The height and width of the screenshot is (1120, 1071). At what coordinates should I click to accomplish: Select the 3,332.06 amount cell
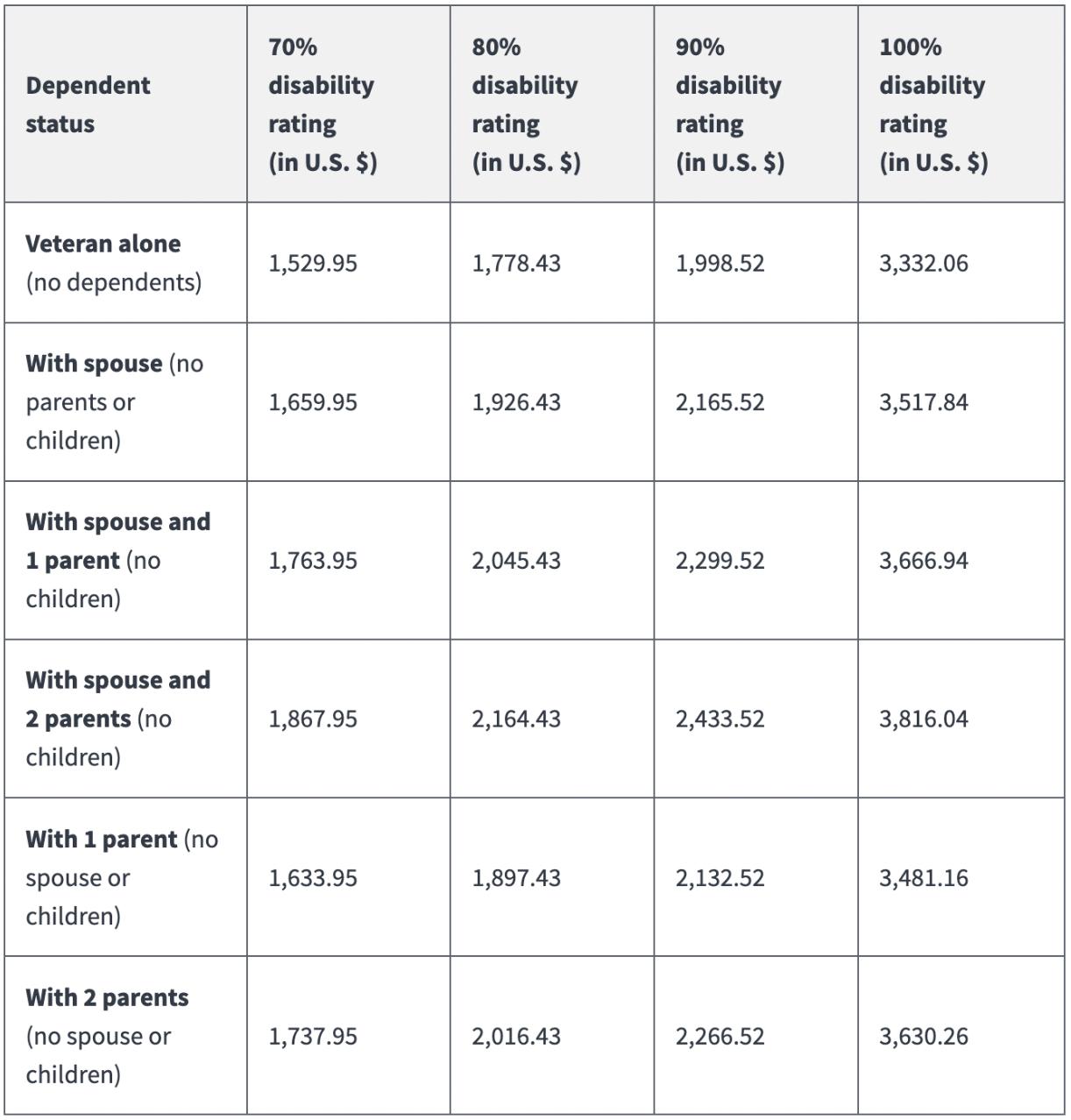(x=924, y=264)
